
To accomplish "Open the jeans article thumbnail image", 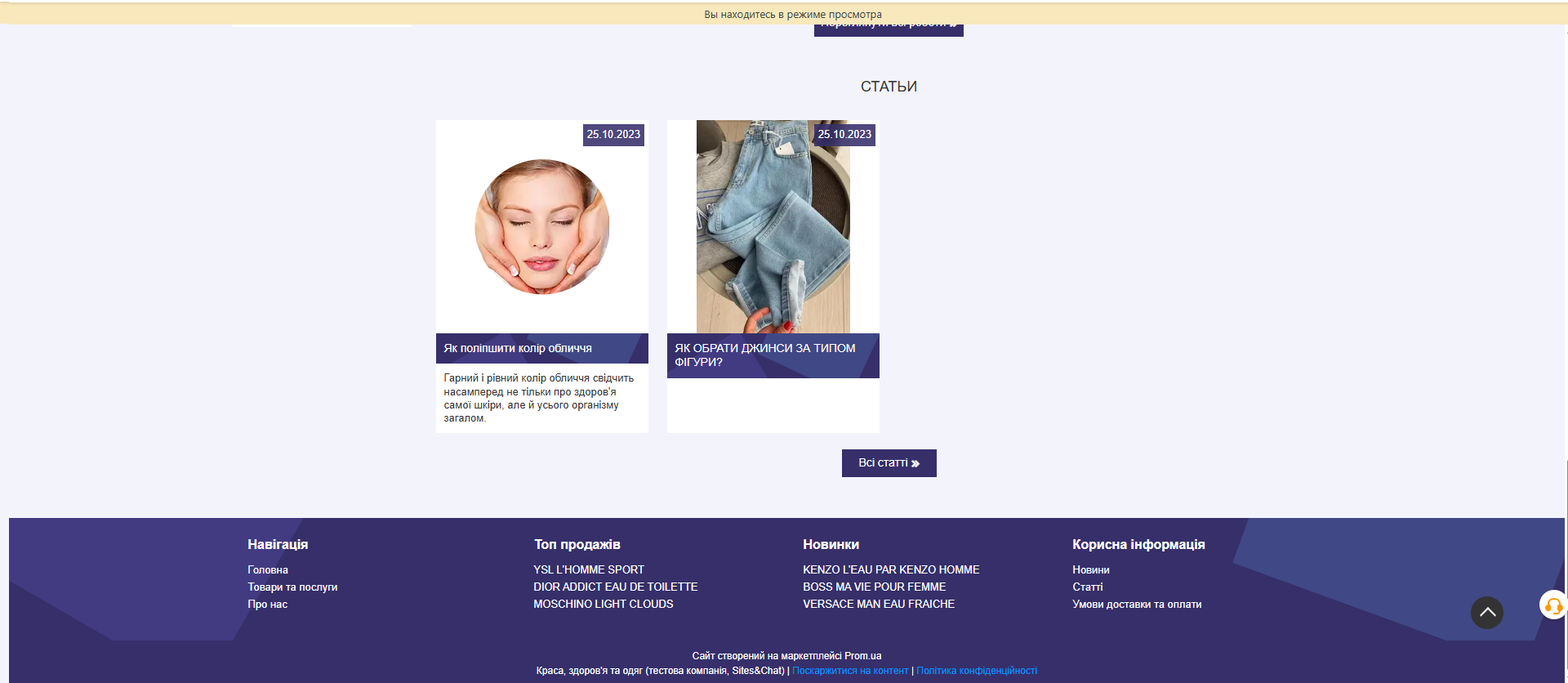I will pos(773,227).
